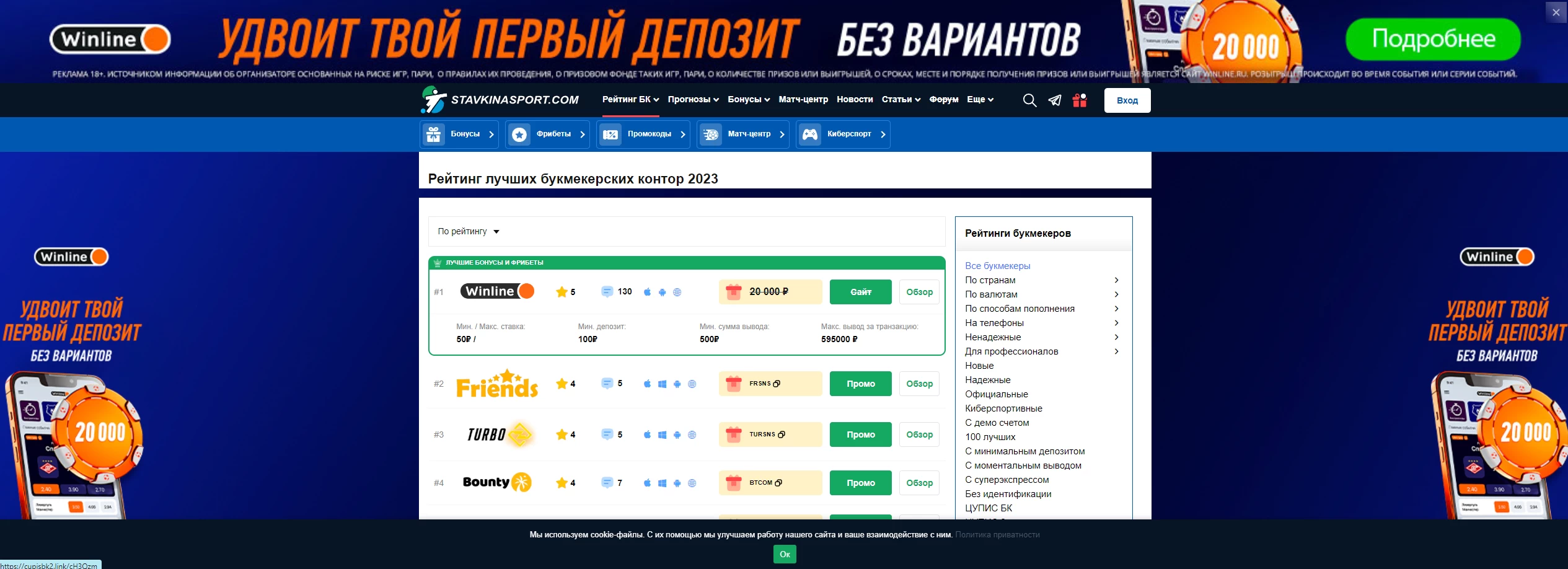Screen dimensions: 1568x569
Task: Expand the Прогнозы menu
Action: click(x=693, y=99)
